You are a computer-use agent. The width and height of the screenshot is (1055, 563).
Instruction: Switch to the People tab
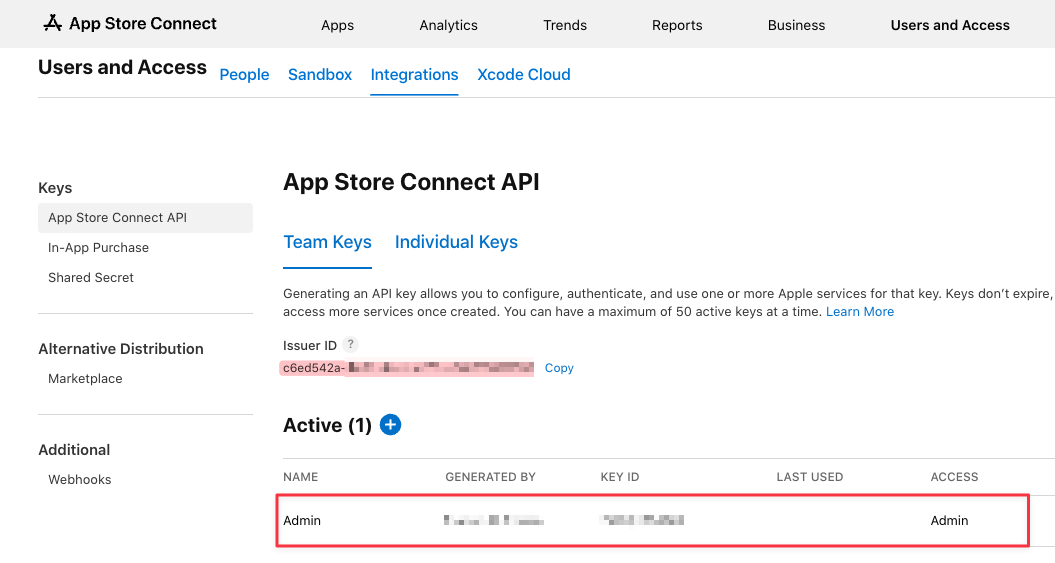[x=244, y=75]
